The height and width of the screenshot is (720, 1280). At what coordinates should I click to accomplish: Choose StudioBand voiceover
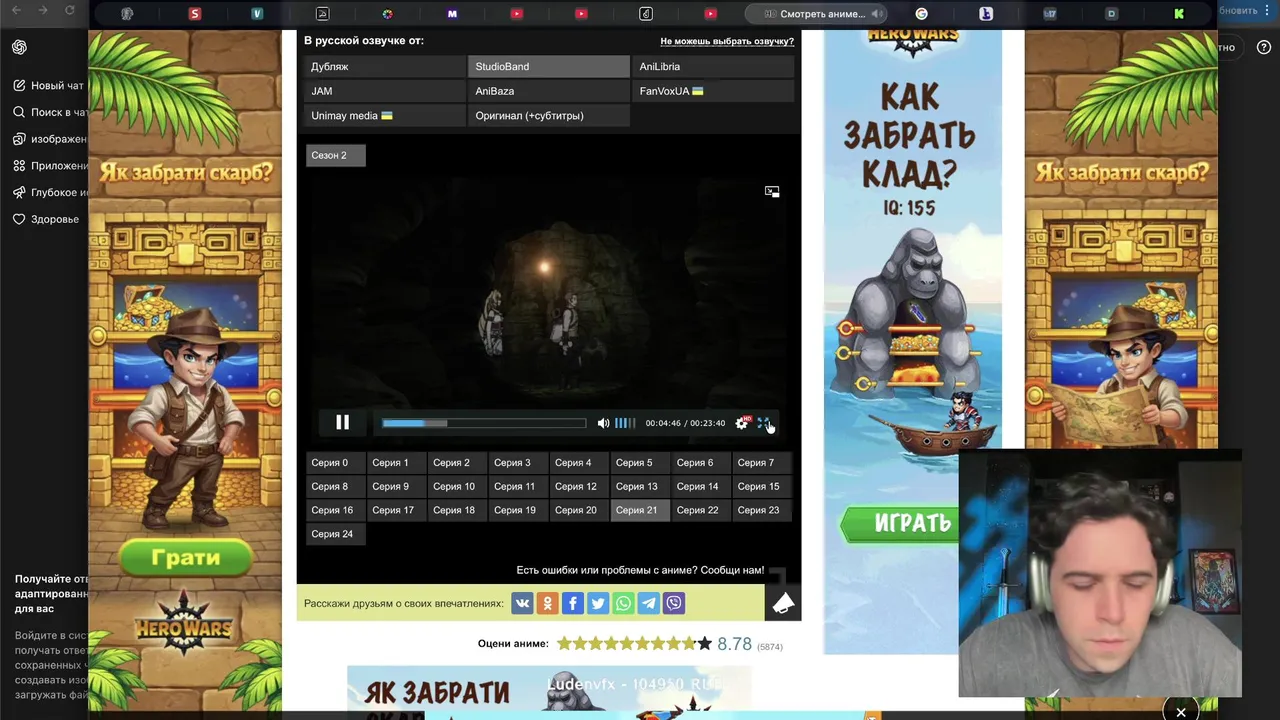tap(549, 66)
